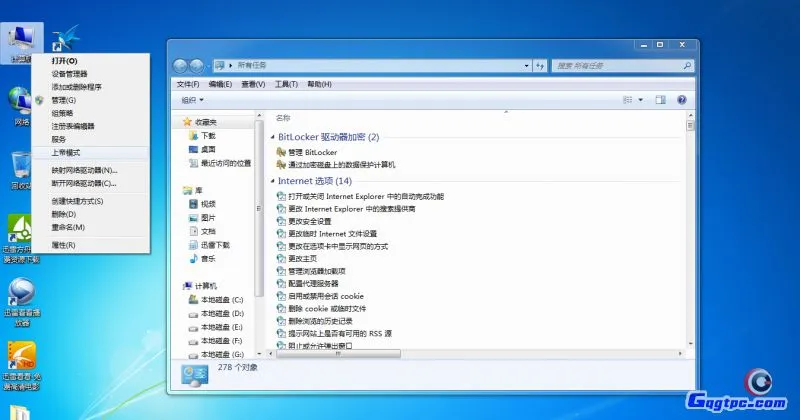This screenshot has height=420, width=800.
Task: Choose 管理(G) from the context menu
Action: tap(91, 100)
